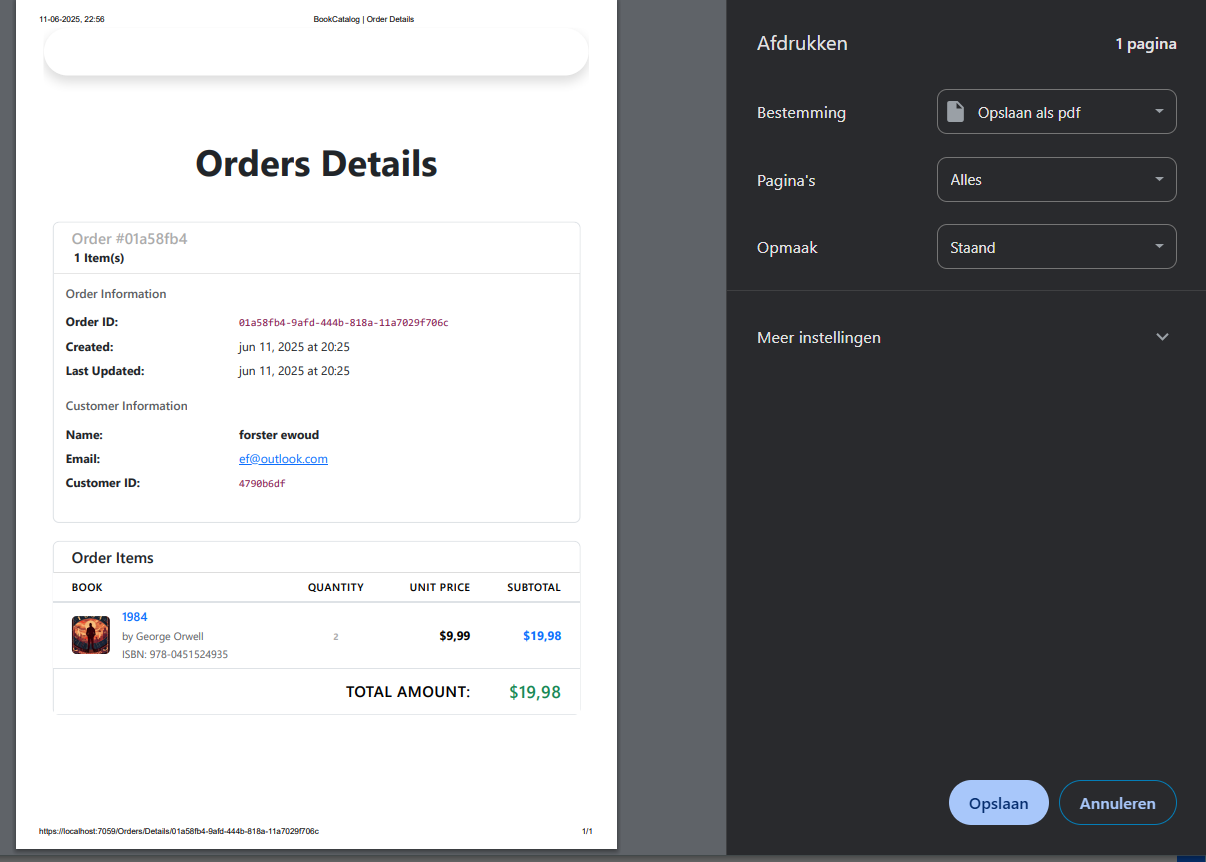Click the ISBN: 978-0451524935 text
1206x862 pixels.
pos(175,654)
